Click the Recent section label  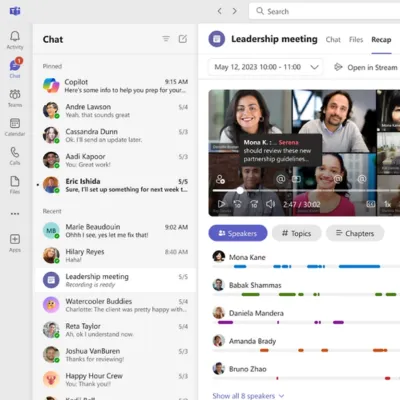click(x=52, y=211)
